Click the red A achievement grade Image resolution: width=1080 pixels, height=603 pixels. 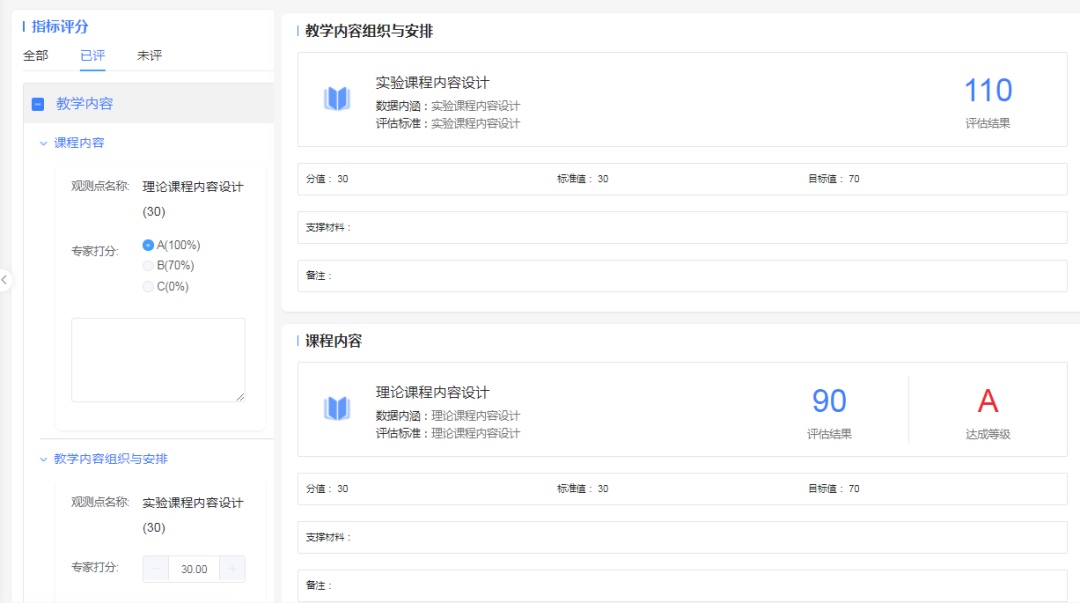pos(987,401)
